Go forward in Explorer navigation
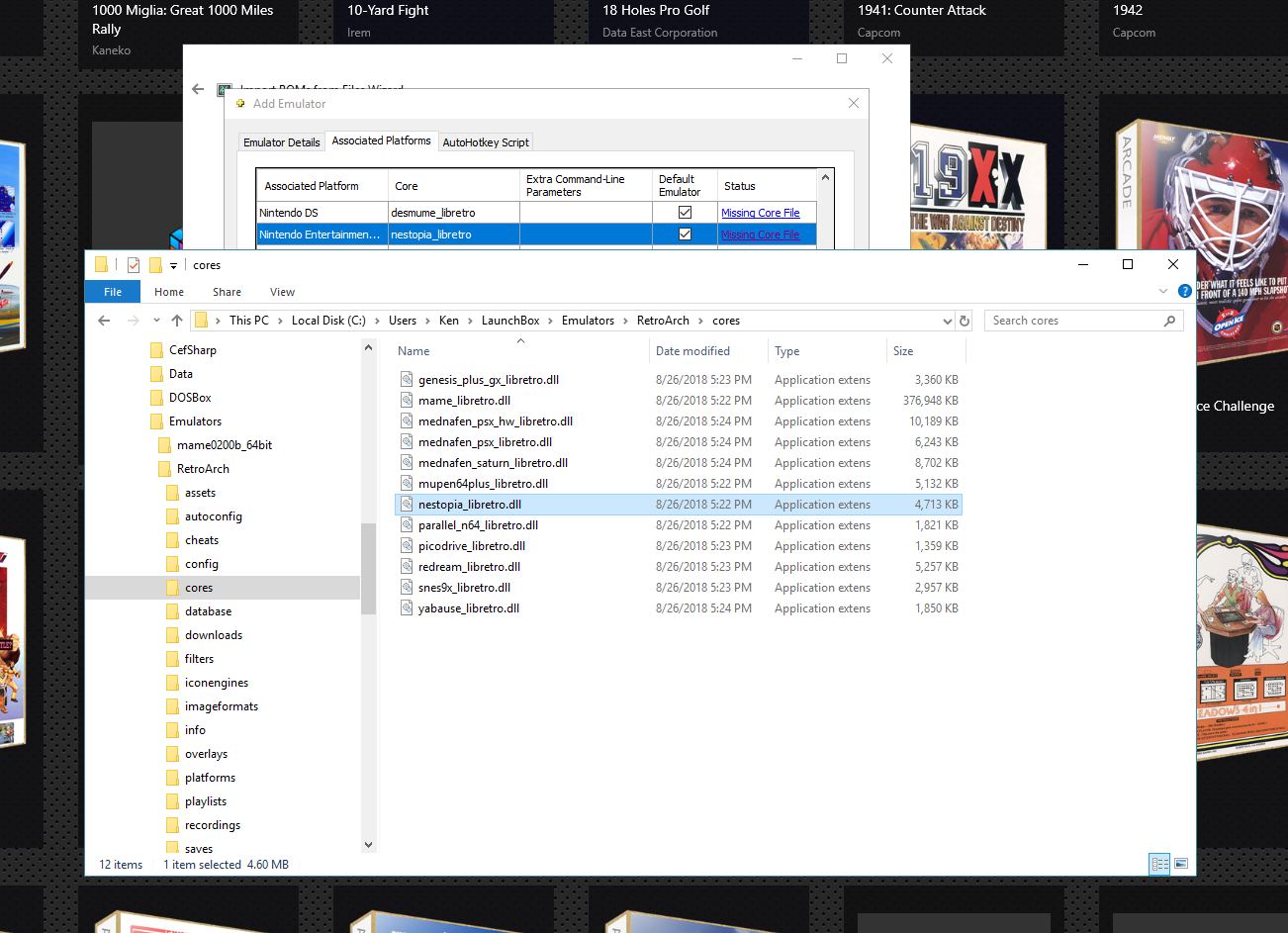The height and width of the screenshot is (933, 1288). pos(134,321)
